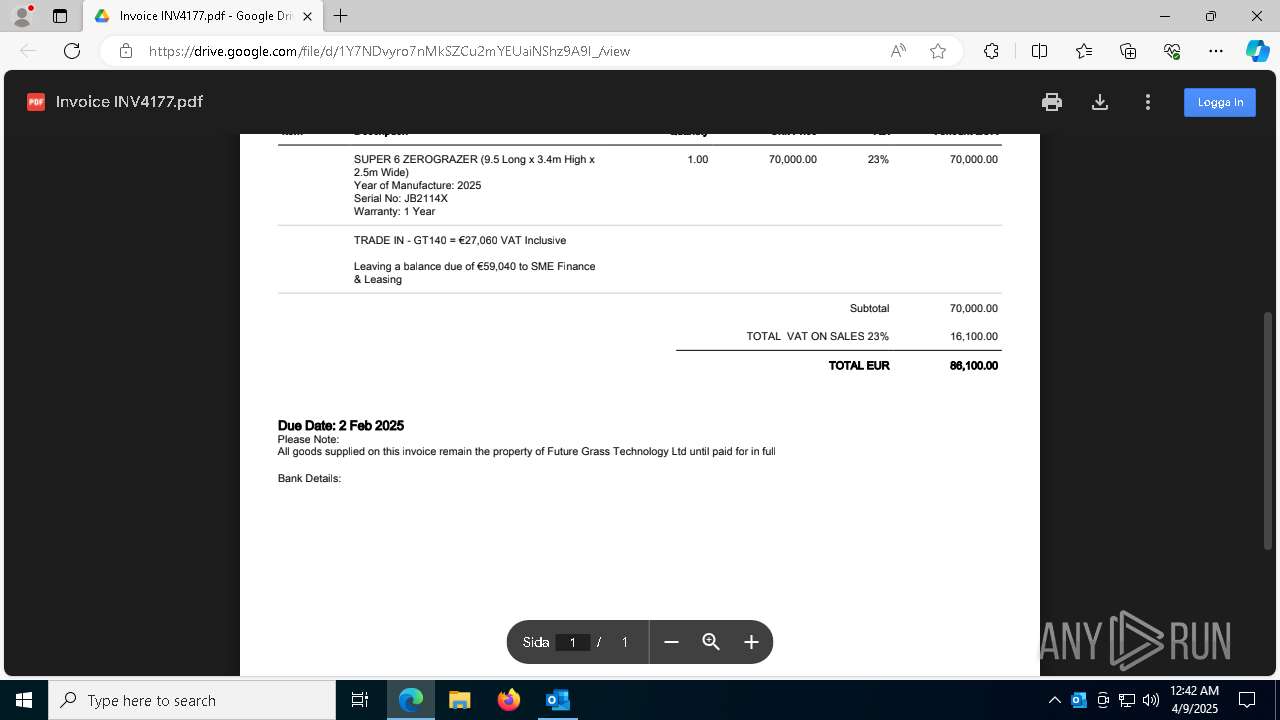Open the tab actions menu icon

(60, 16)
